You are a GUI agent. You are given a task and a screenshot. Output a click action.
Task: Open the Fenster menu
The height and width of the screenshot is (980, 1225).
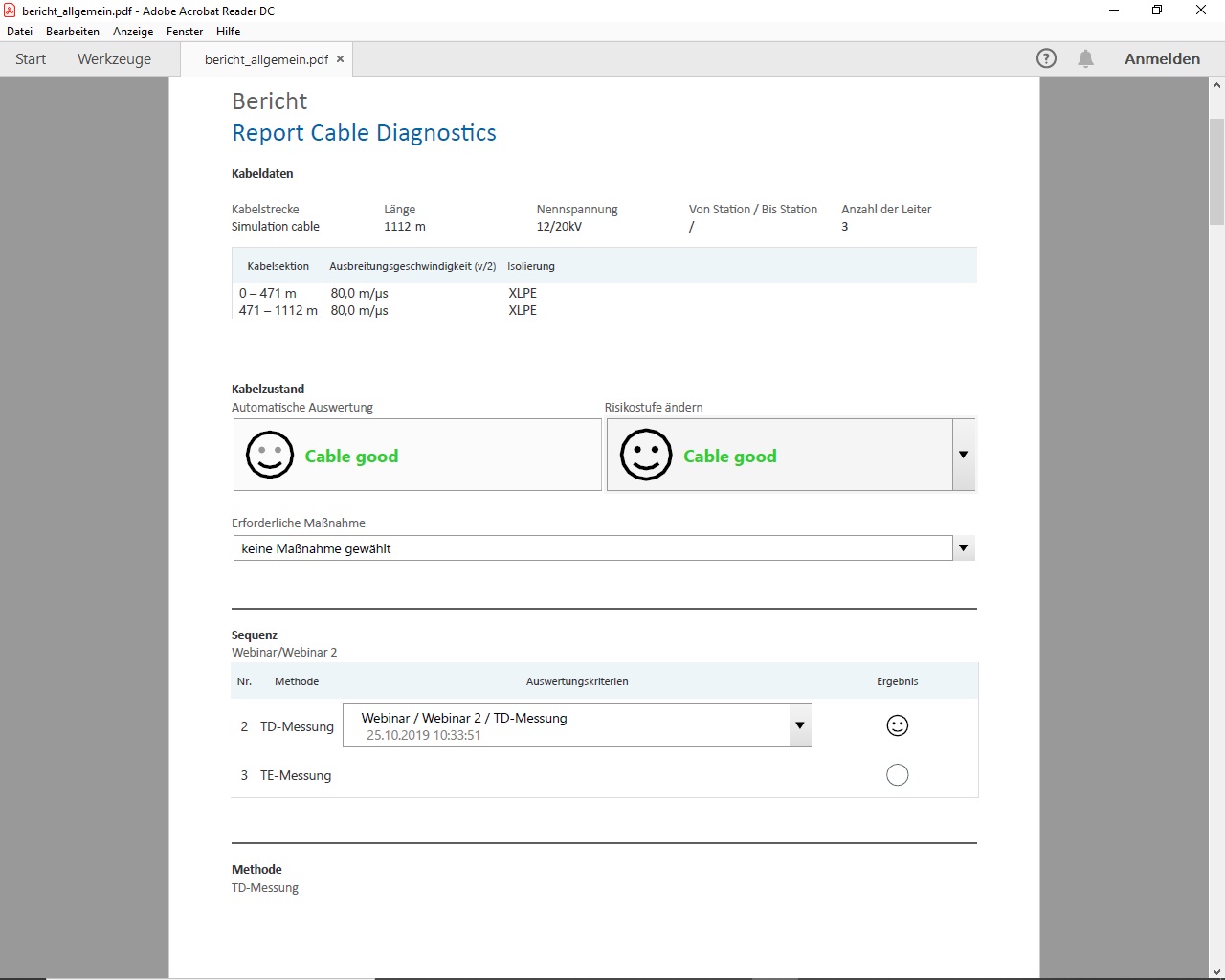[x=185, y=32]
